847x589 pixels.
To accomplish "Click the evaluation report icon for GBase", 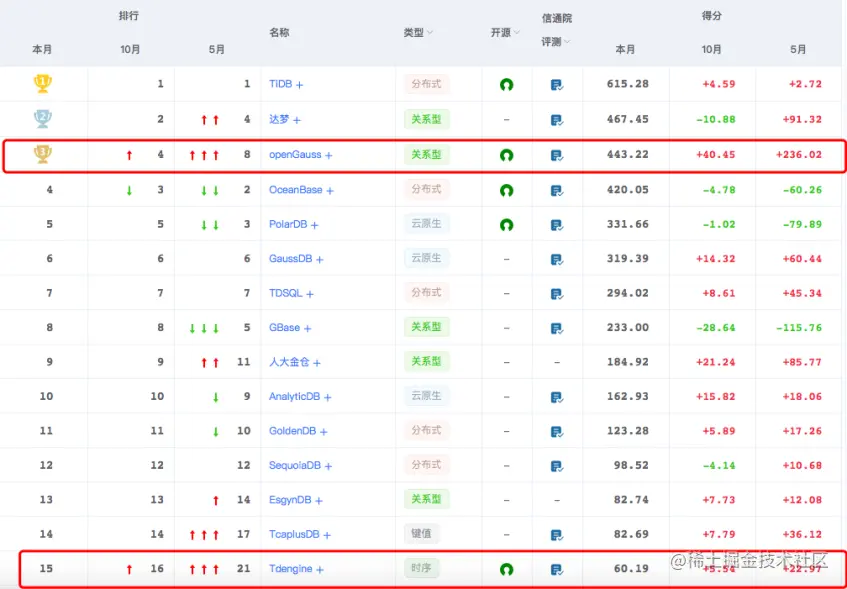I will 557,329.
